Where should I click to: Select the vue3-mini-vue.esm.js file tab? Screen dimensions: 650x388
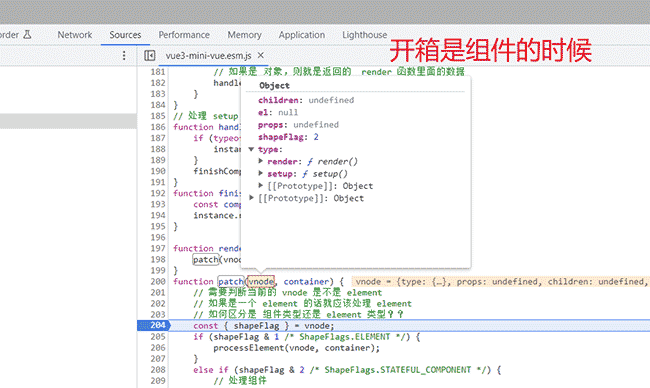[x=209, y=56]
